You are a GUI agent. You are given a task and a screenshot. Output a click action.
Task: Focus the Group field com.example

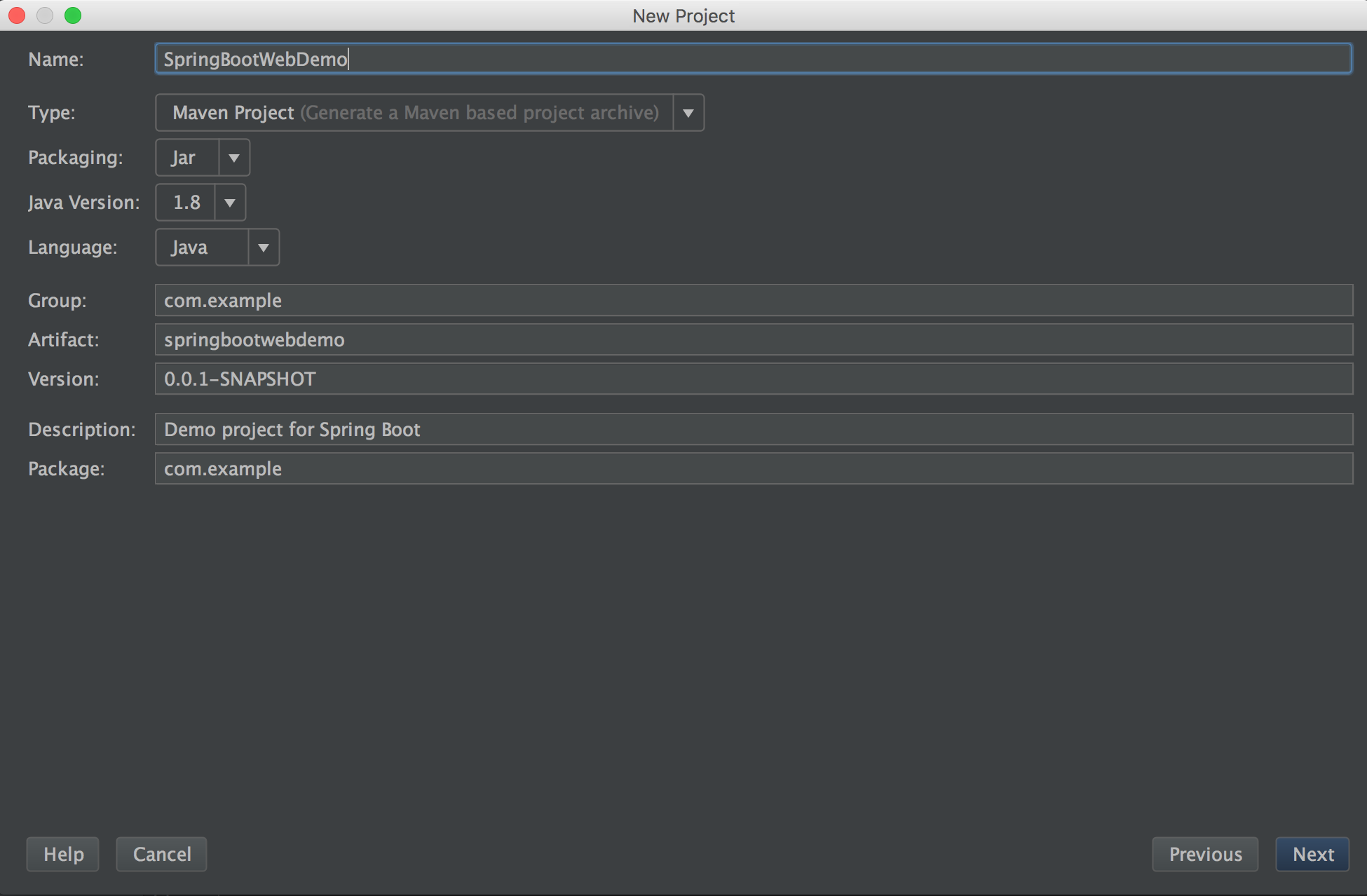754,300
